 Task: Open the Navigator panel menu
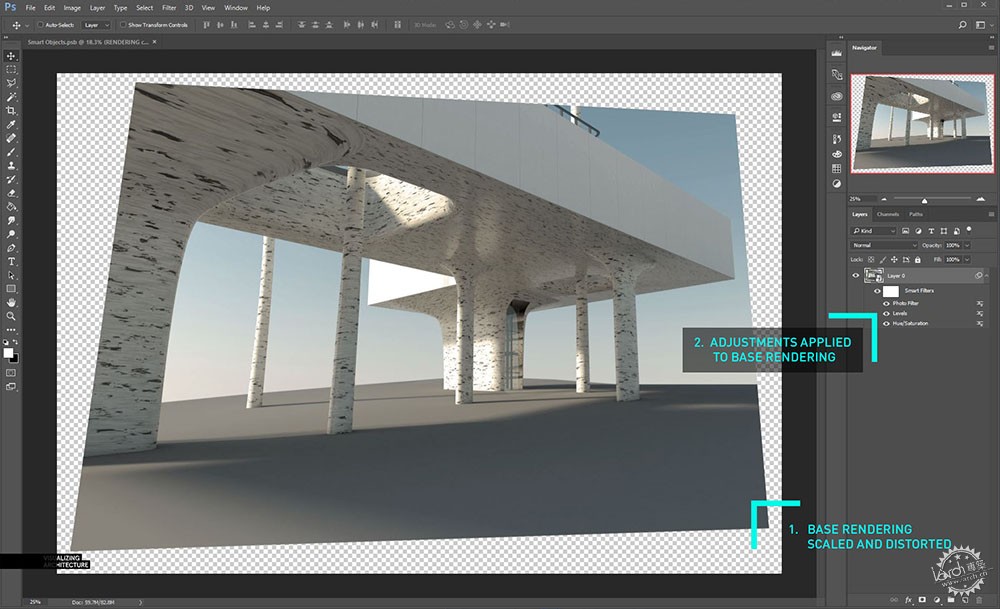pyautogui.click(x=990, y=48)
